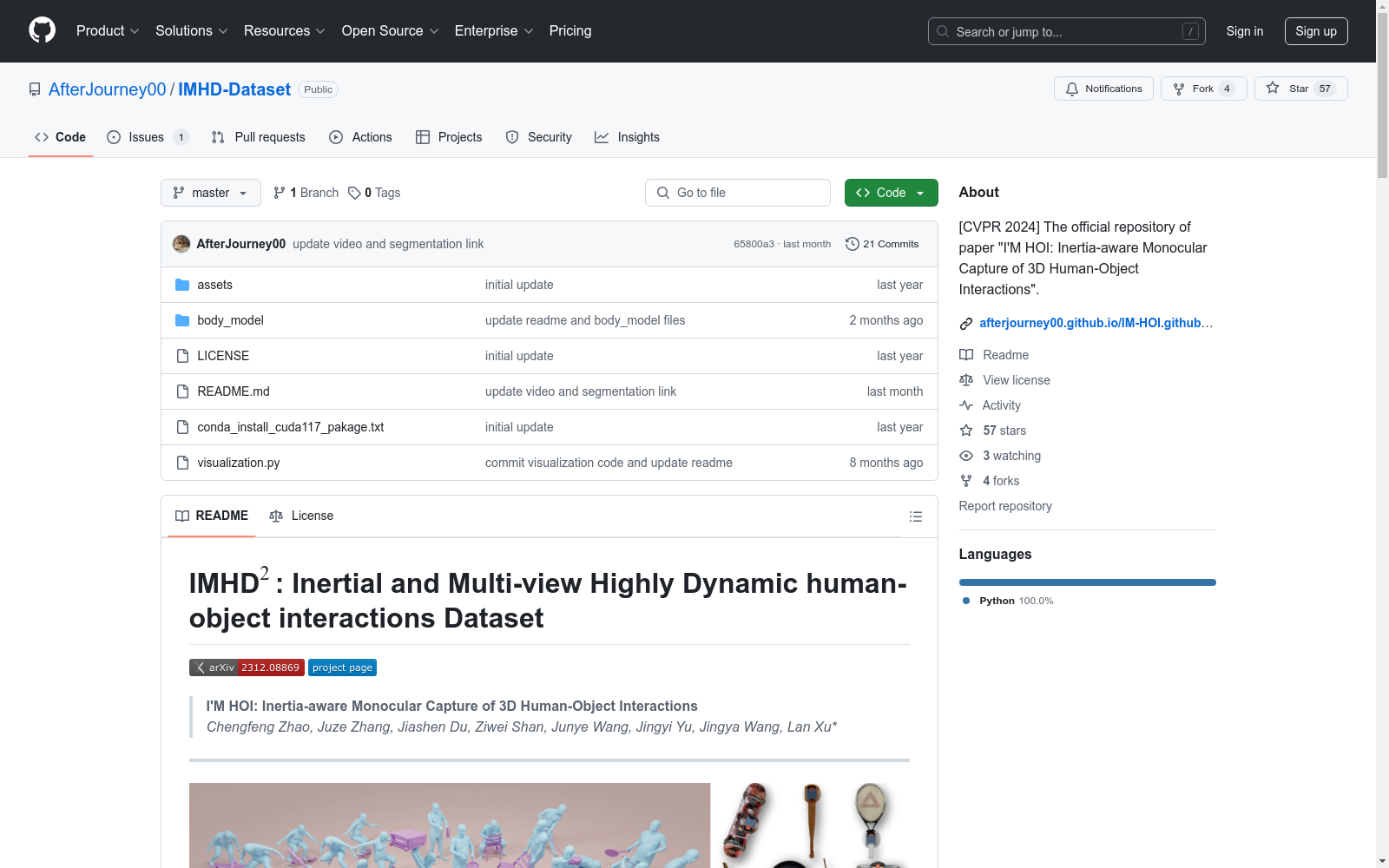Screen dimensions: 1389x868
Task: Open the Readme link in About sidebar
Action: [x=994, y=355]
